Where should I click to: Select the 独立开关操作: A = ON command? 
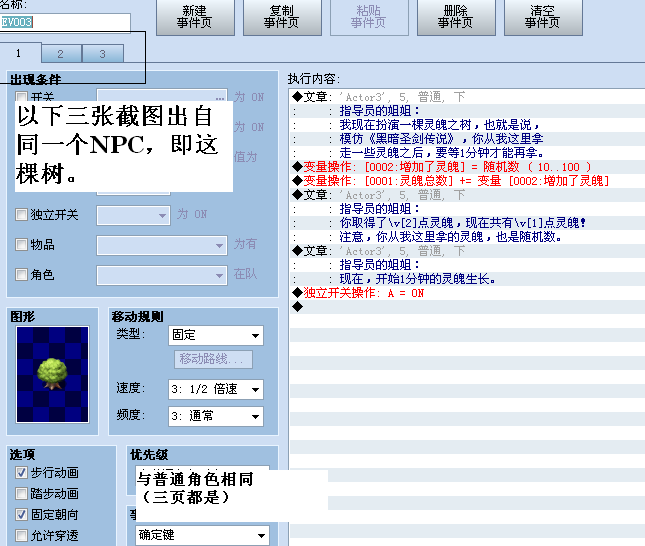(467, 293)
